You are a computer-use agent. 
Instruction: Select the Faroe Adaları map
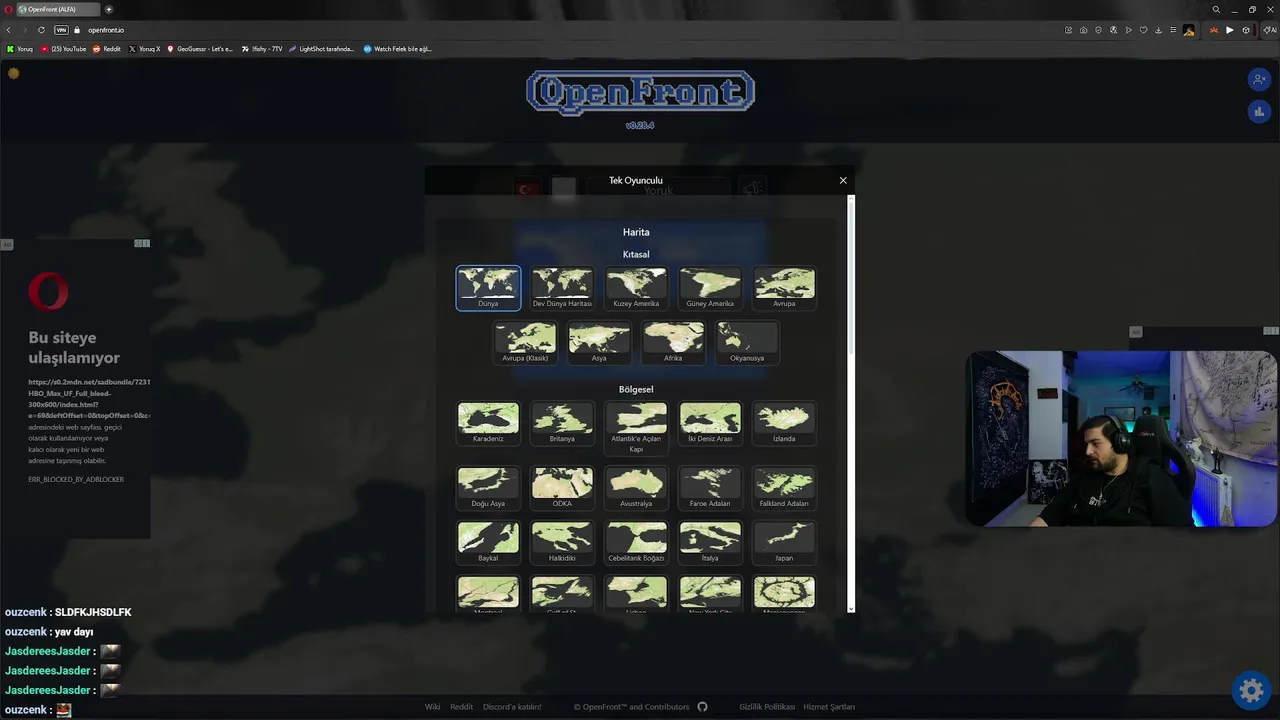[710, 488]
